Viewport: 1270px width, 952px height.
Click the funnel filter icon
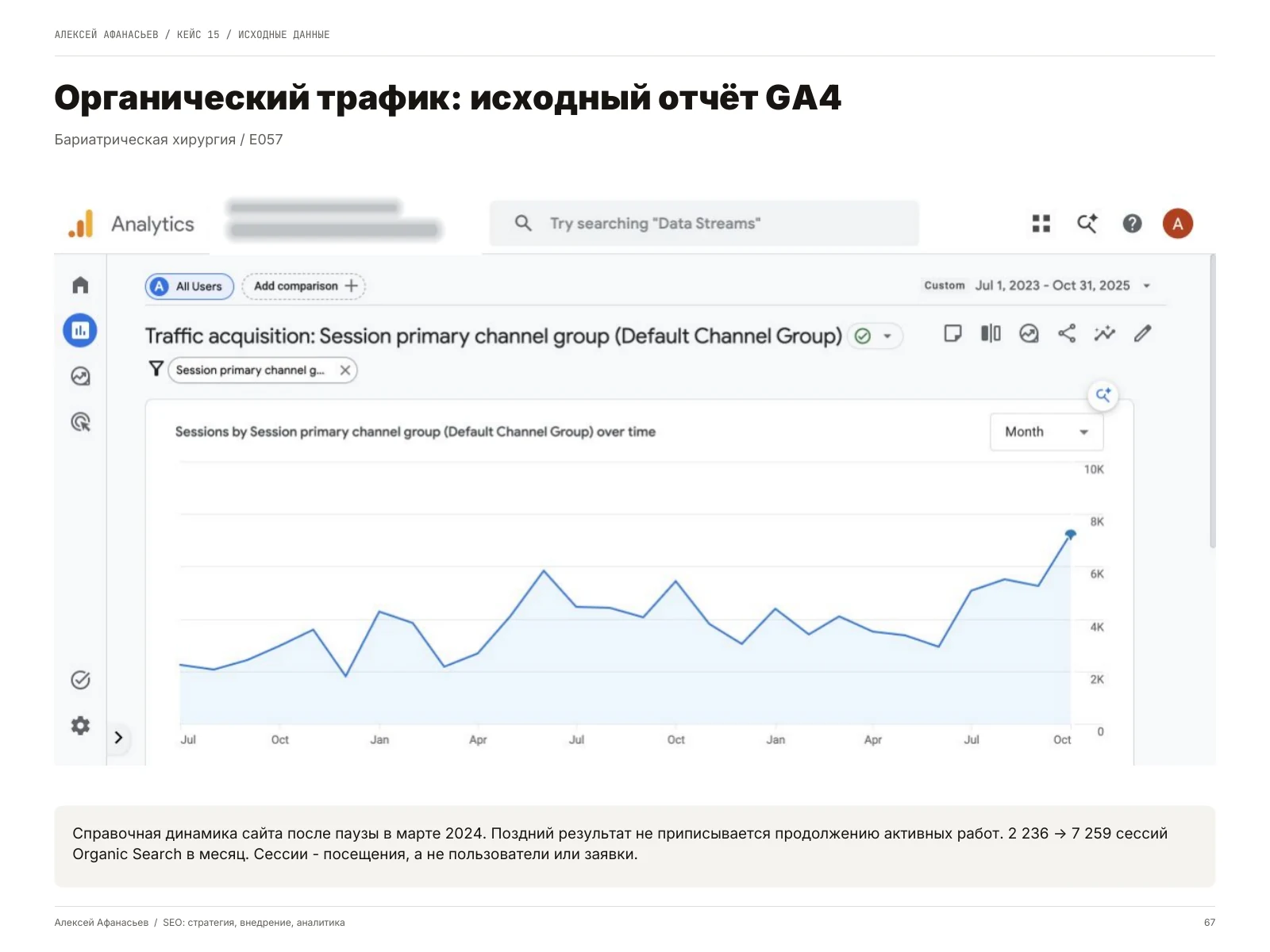(x=156, y=368)
